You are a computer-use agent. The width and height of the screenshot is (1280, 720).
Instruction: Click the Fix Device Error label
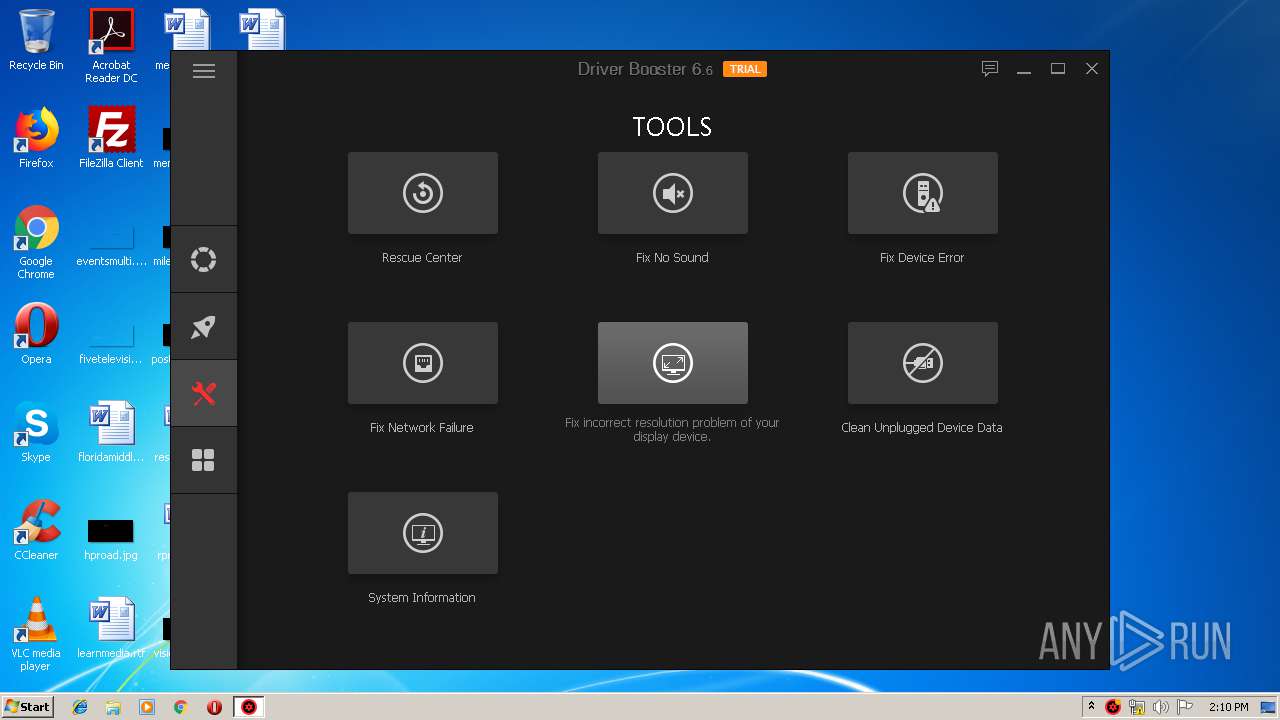(x=922, y=258)
